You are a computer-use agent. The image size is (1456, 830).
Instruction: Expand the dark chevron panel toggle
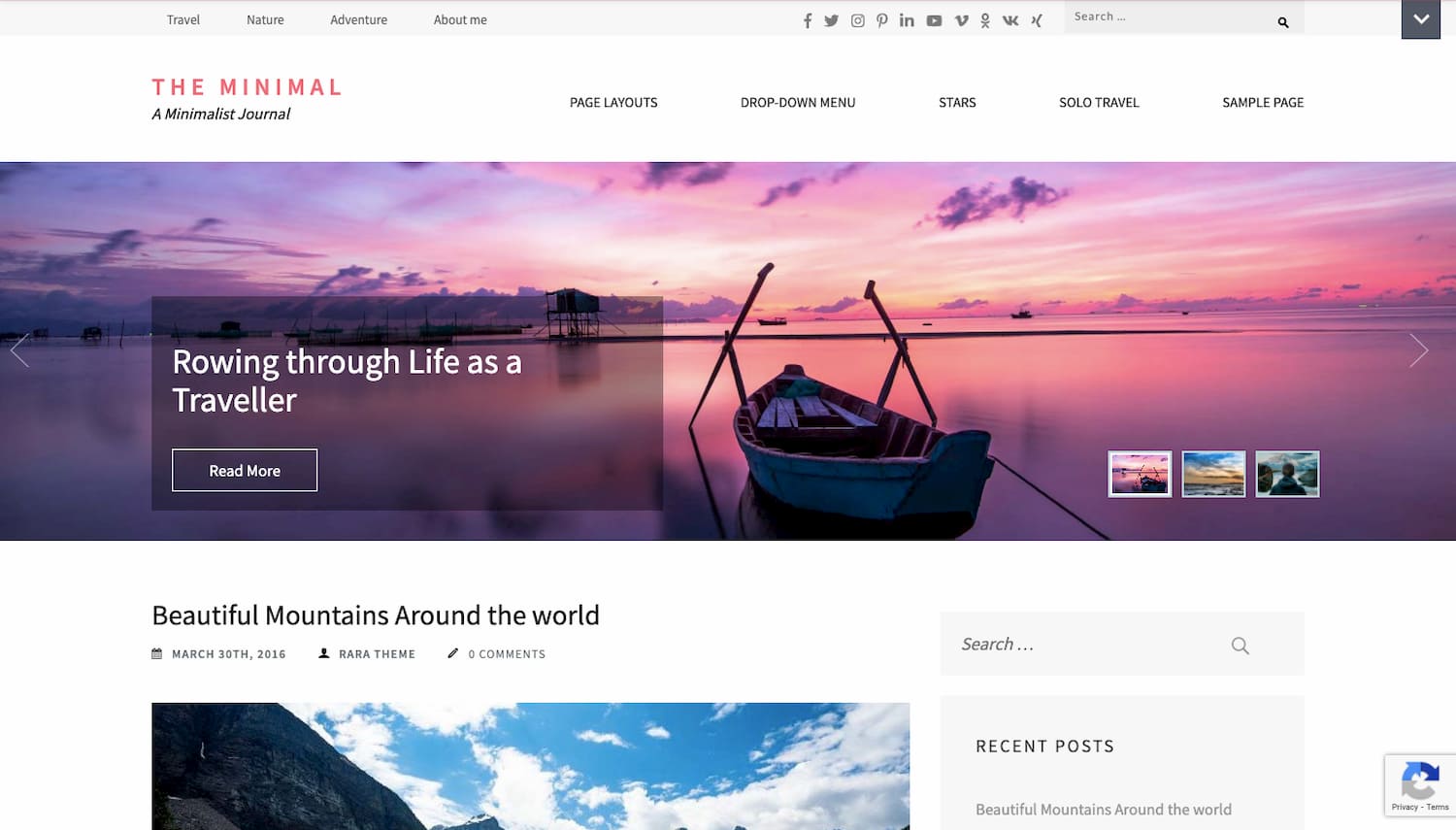click(1421, 19)
